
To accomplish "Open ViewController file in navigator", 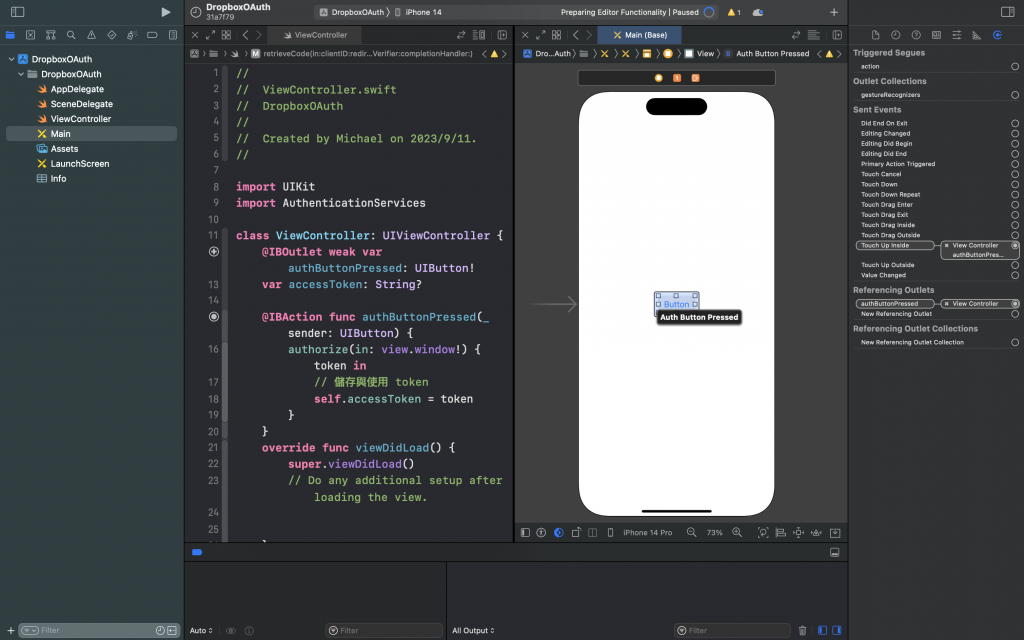I will tap(81, 119).
